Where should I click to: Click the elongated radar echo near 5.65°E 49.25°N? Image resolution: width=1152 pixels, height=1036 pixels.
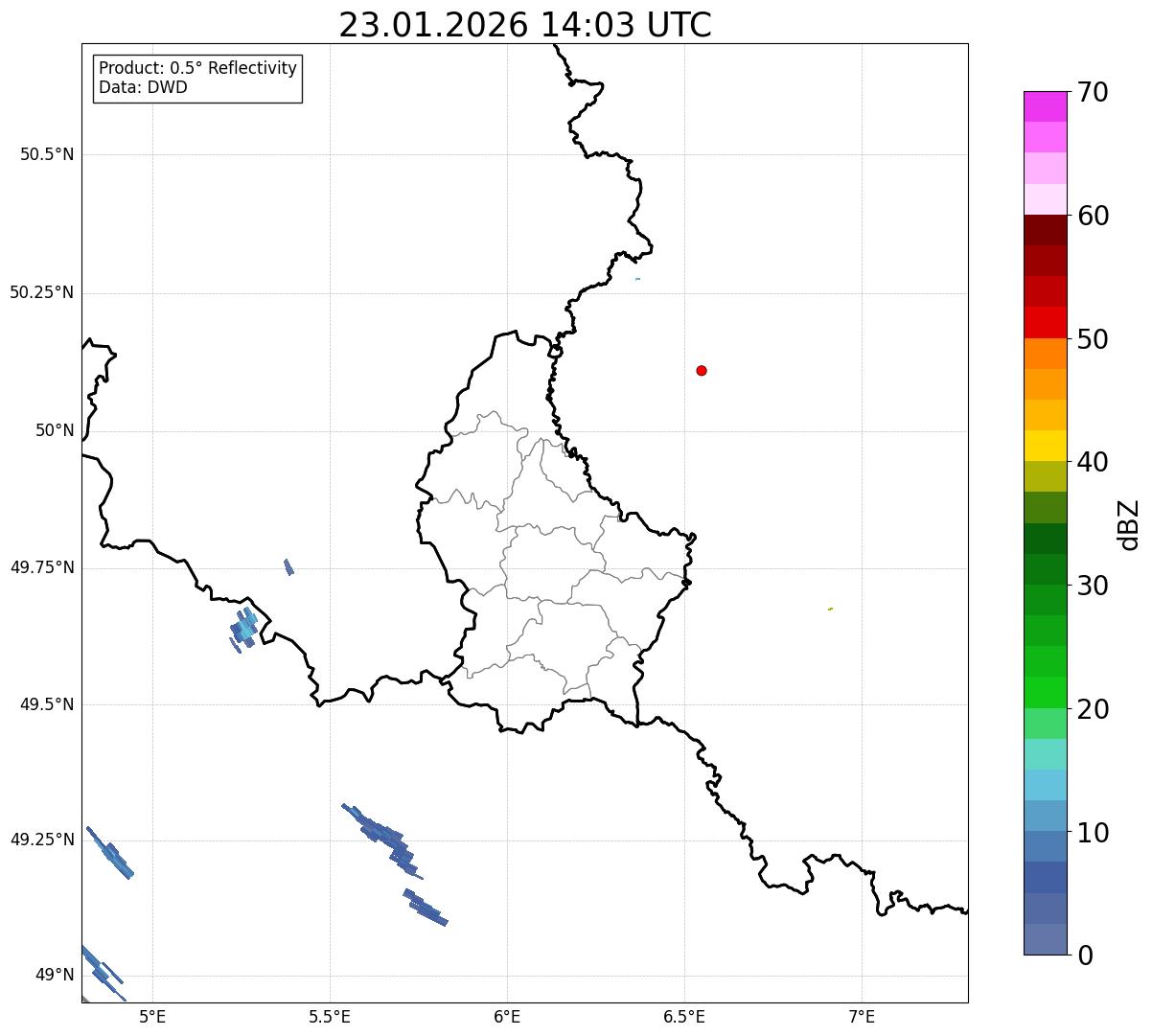pos(382,840)
